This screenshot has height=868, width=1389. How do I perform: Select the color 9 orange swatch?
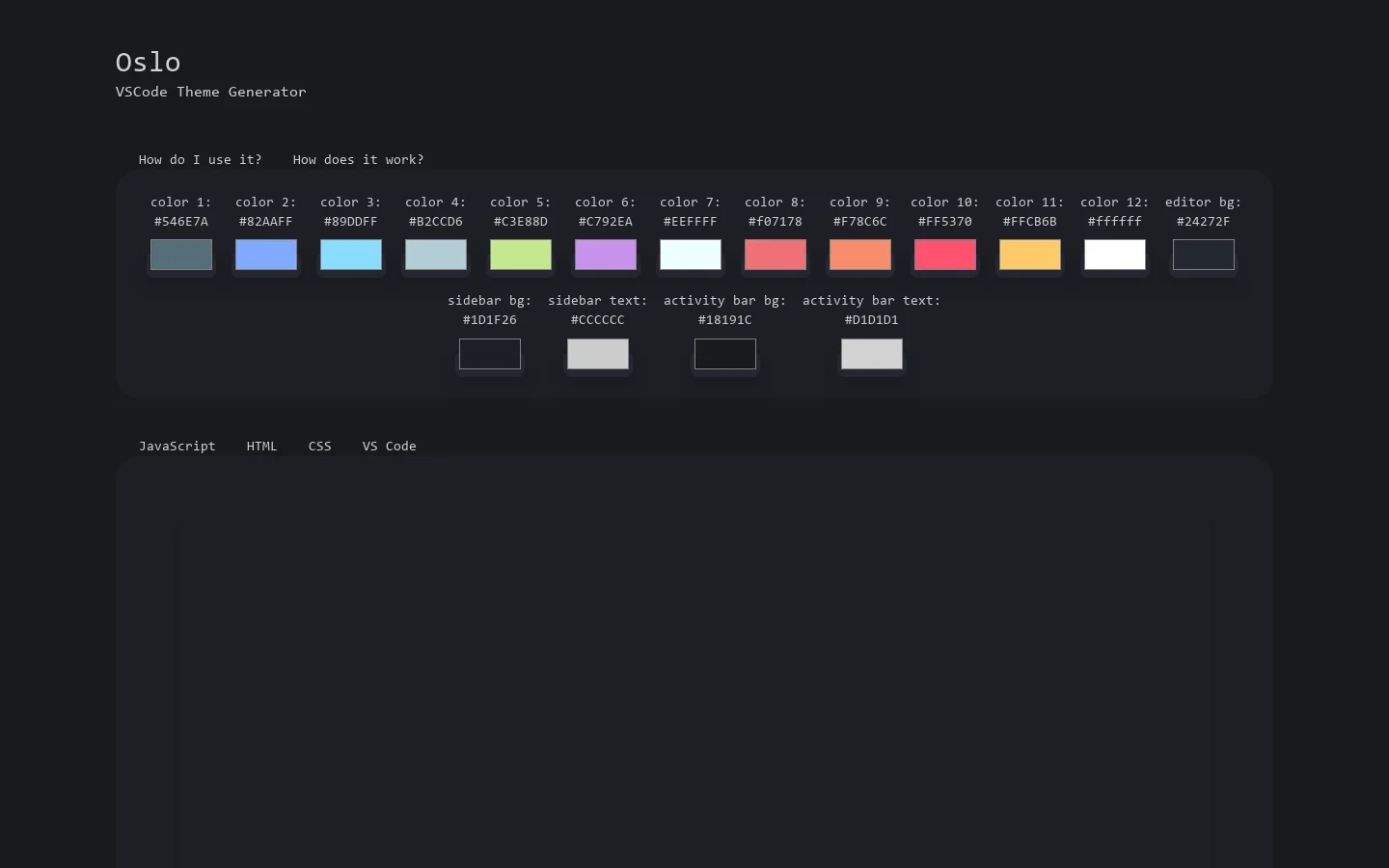pos(860,255)
